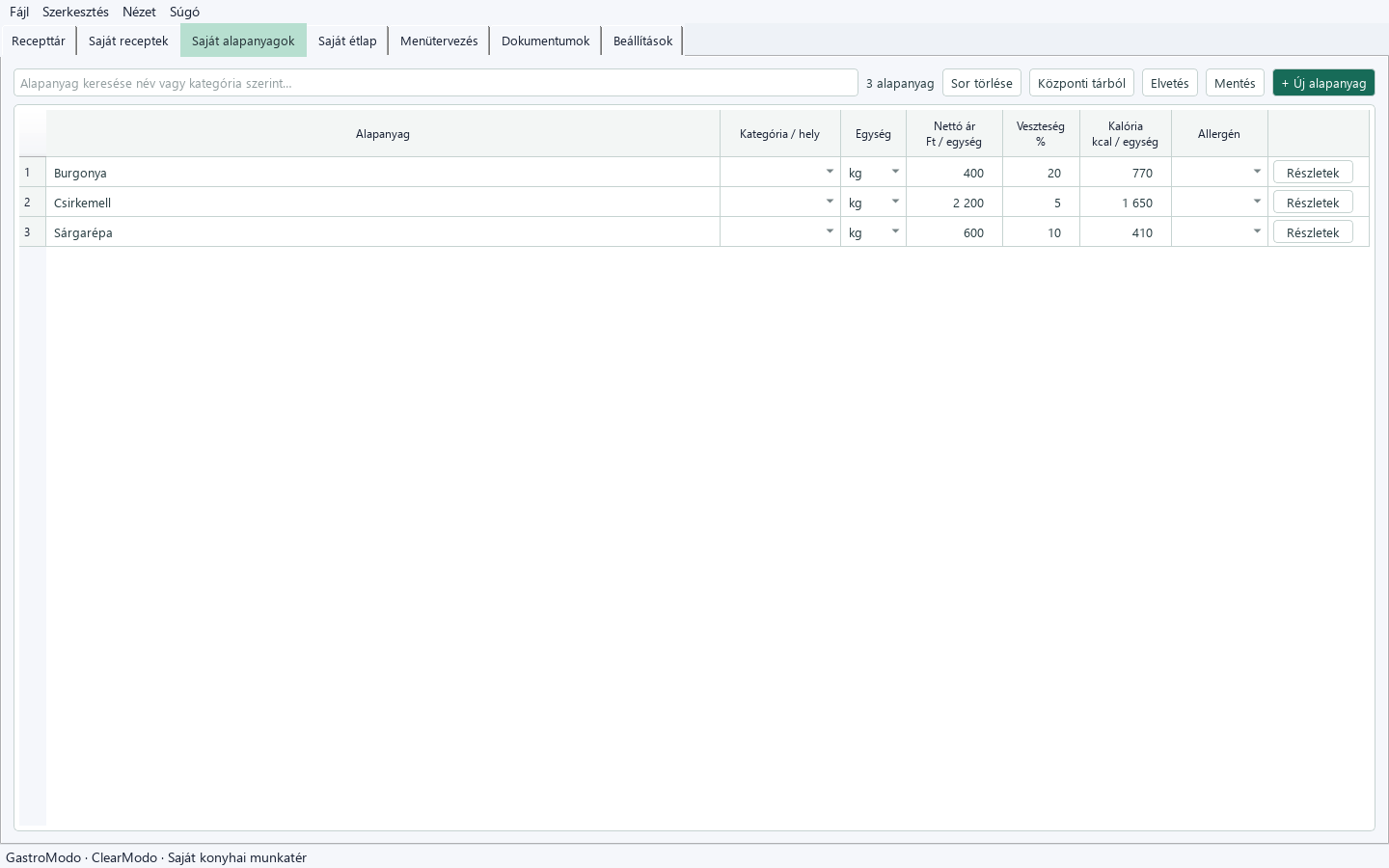Open the Súgó menu
The height and width of the screenshot is (868, 1389).
click(184, 12)
